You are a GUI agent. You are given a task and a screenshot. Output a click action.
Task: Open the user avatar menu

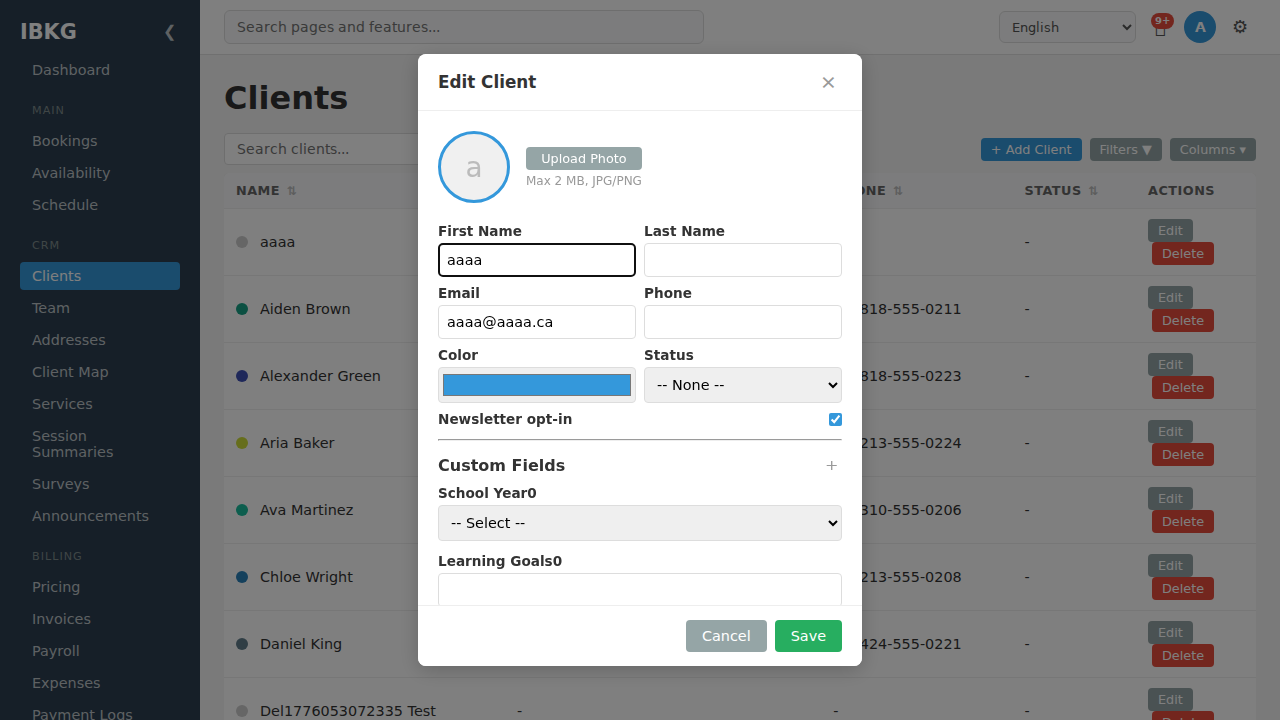coord(1200,27)
